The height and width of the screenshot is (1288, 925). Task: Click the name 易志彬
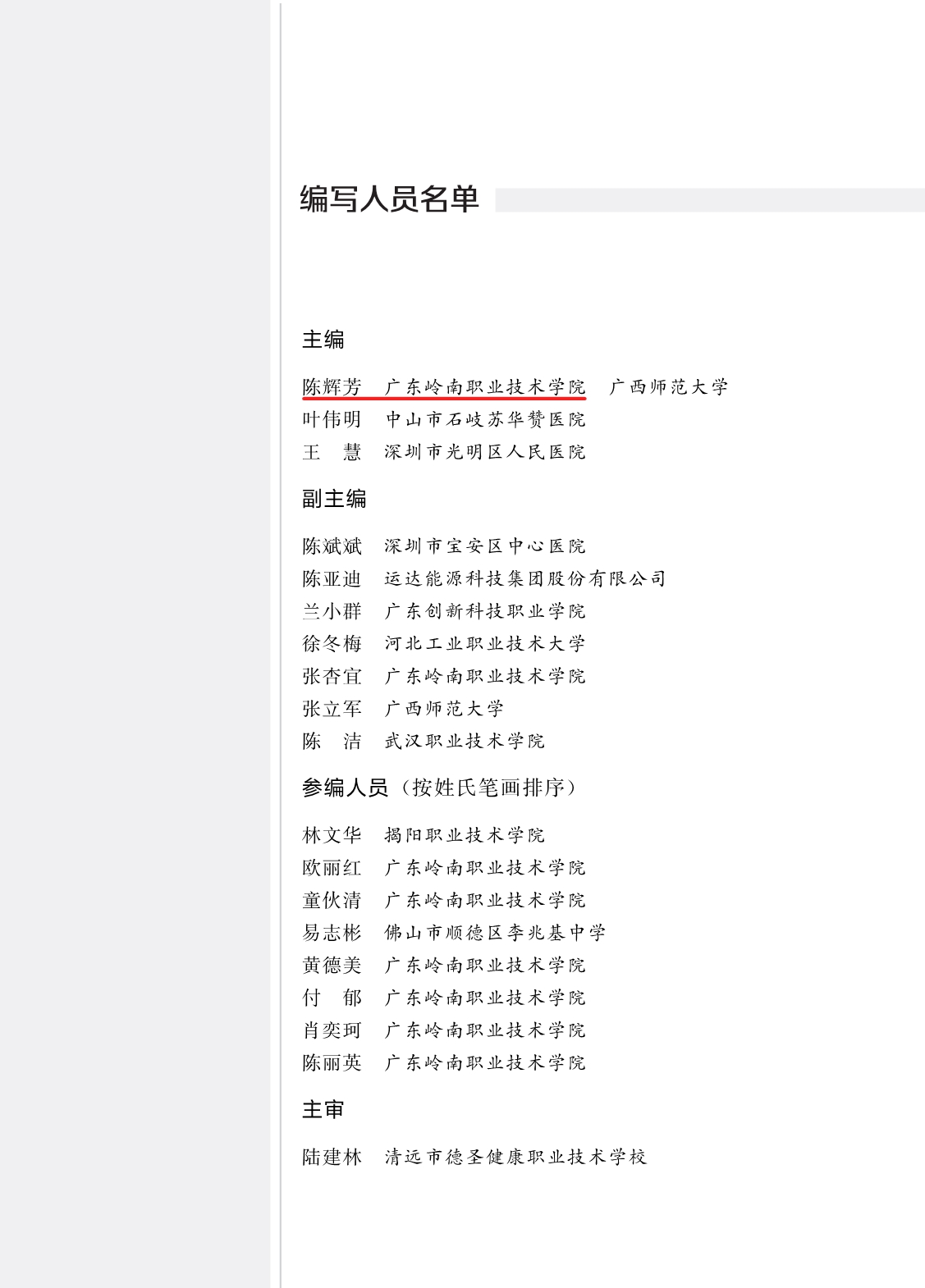pyautogui.click(x=332, y=933)
